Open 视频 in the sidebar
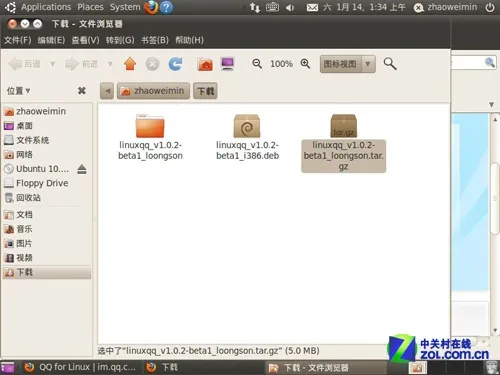Screen dimensions: 500x375 [47, 258]
